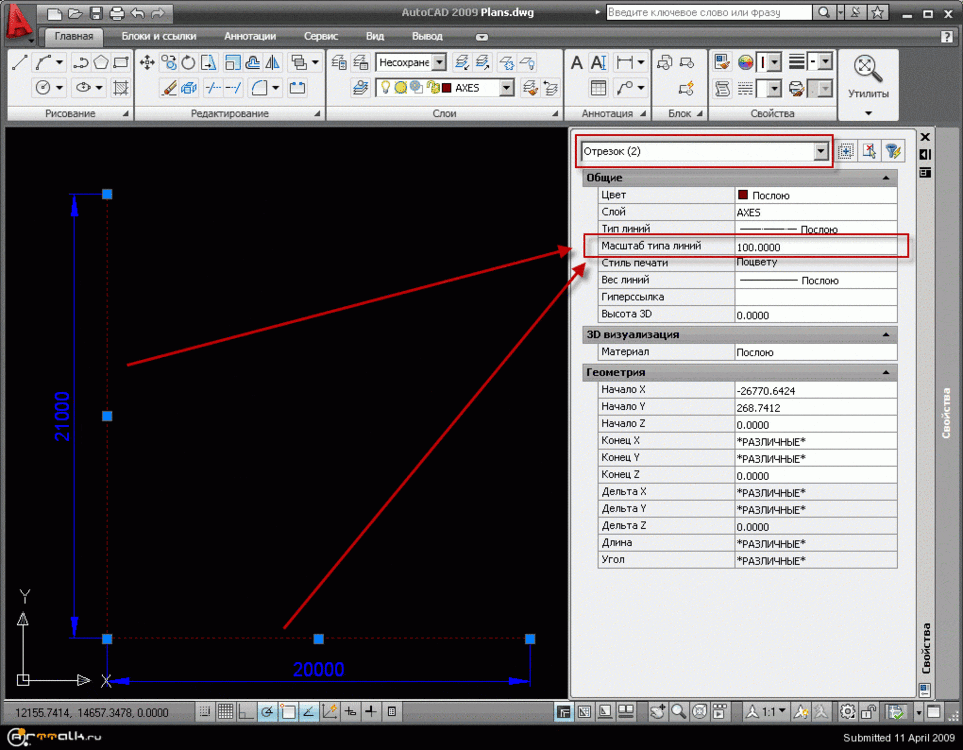Choose the Polygon drawing tool

[x=101, y=63]
